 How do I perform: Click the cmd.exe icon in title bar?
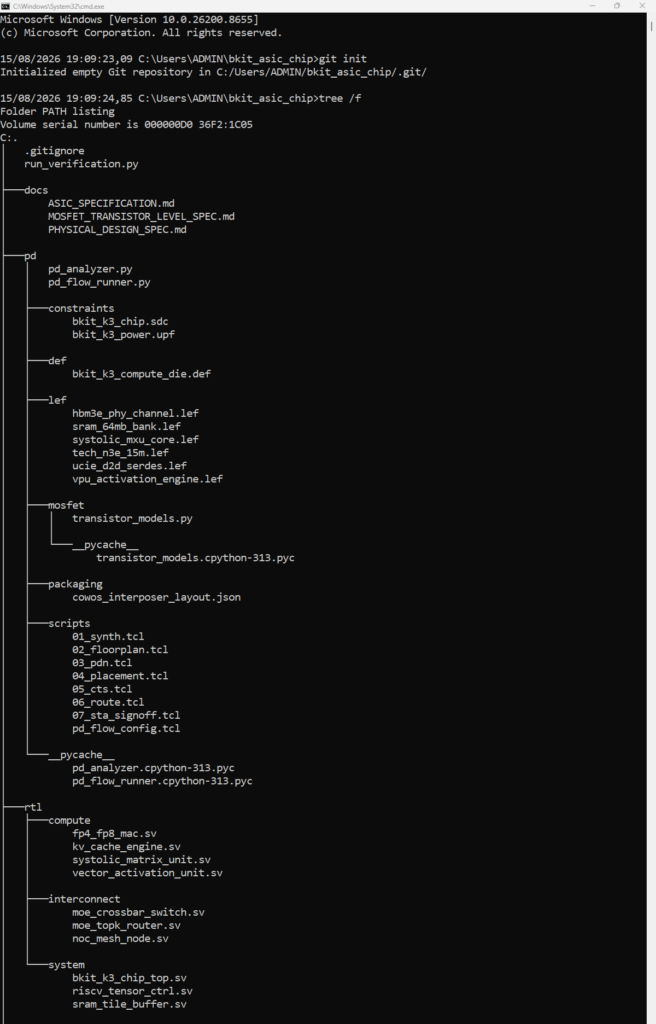tap(5, 6)
